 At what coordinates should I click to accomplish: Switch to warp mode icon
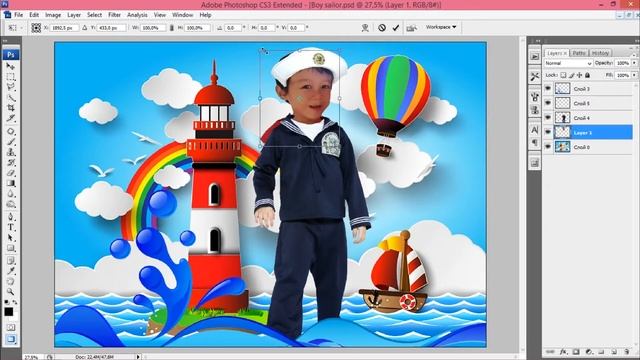tap(365, 28)
